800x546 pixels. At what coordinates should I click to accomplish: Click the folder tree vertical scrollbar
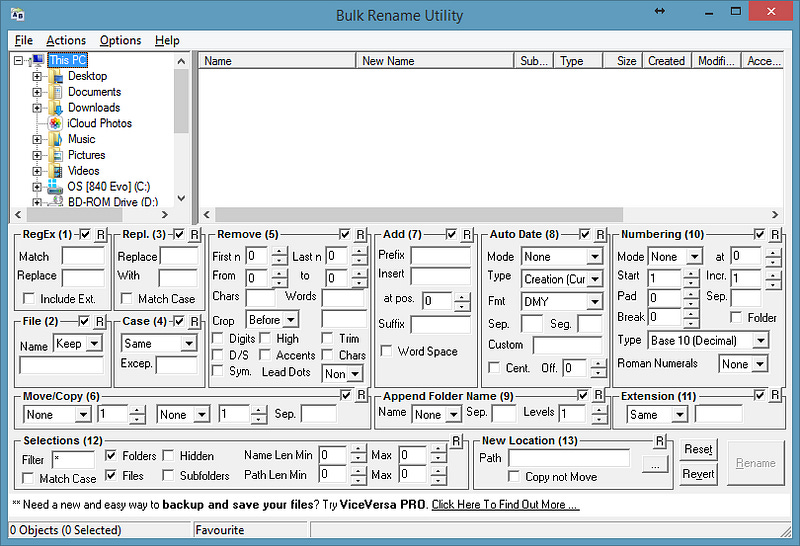(x=181, y=101)
